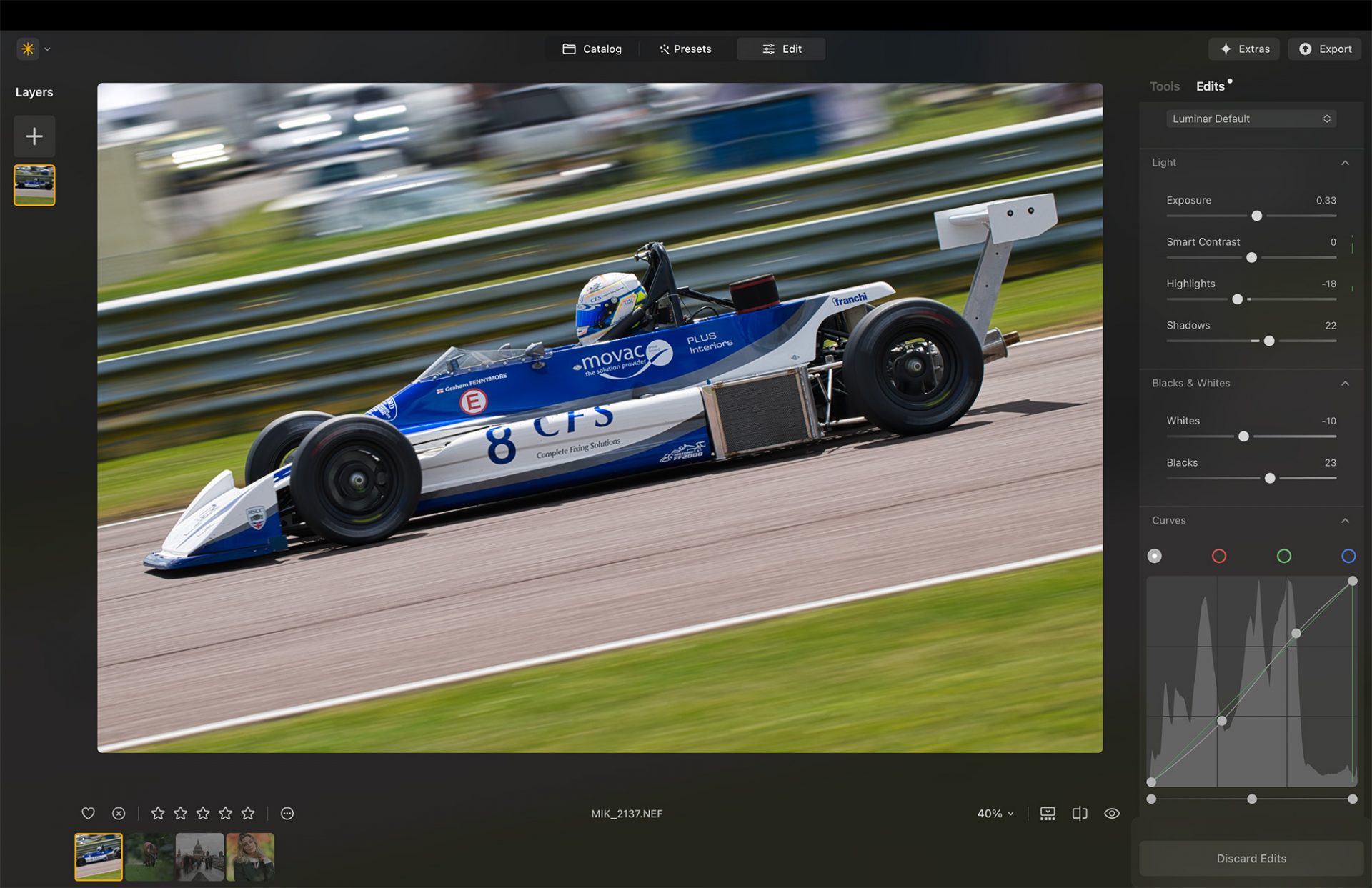
Task: Click the Luminar sun logo icon
Action: click(28, 49)
